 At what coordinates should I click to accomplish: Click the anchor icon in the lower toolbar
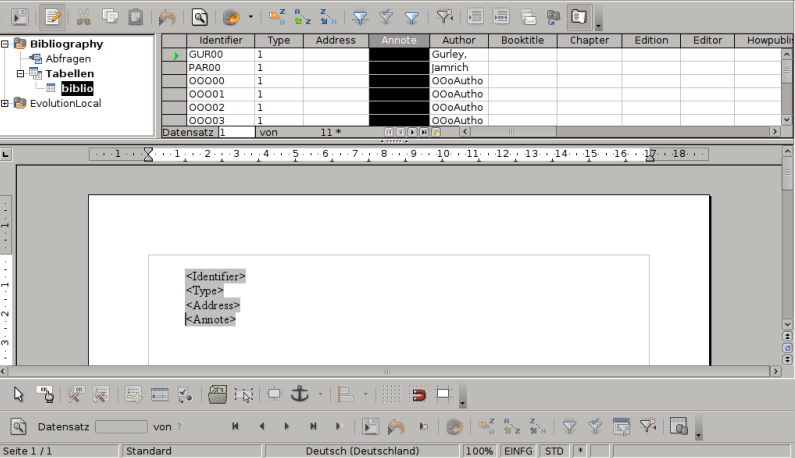299,394
